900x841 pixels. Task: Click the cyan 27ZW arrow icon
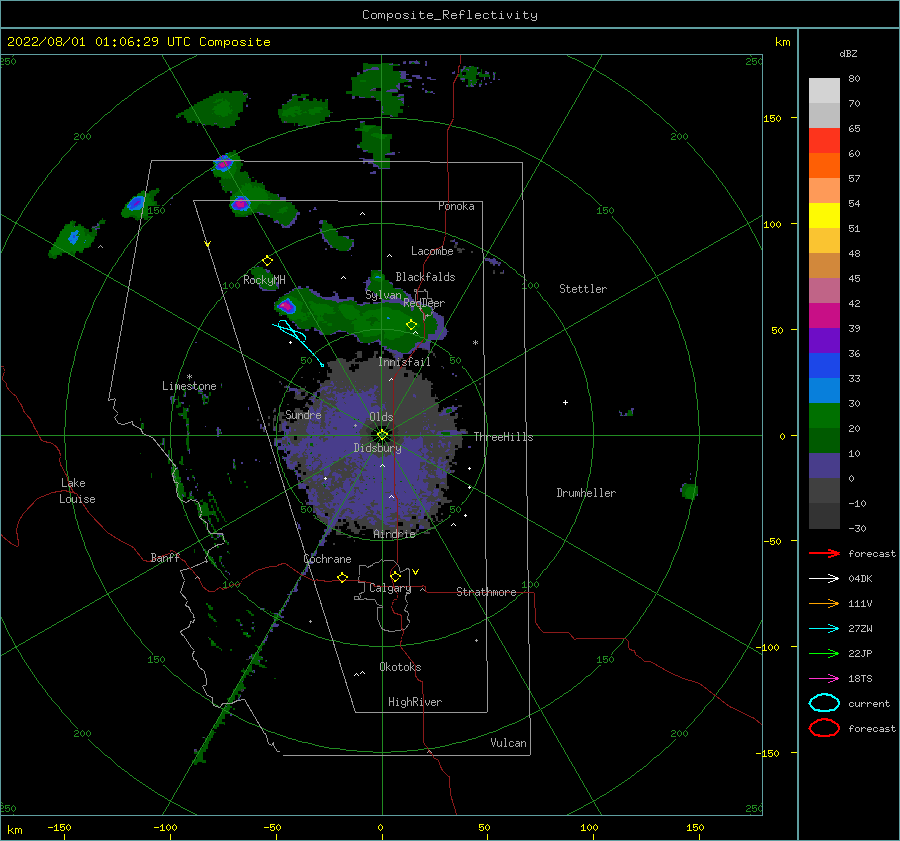coord(824,629)
